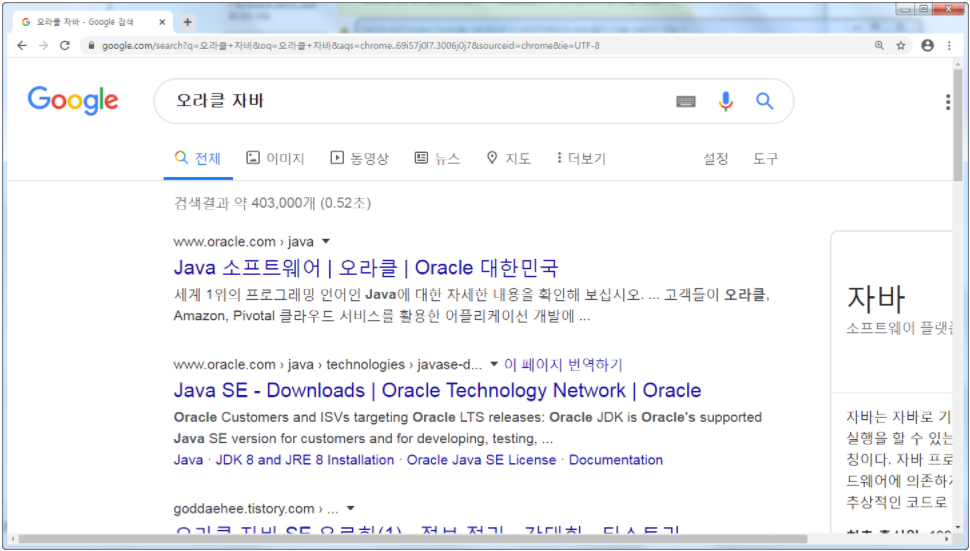Click the browser forward arrow
The width and height of the screenshot is (970, 551).
[43, 45]
